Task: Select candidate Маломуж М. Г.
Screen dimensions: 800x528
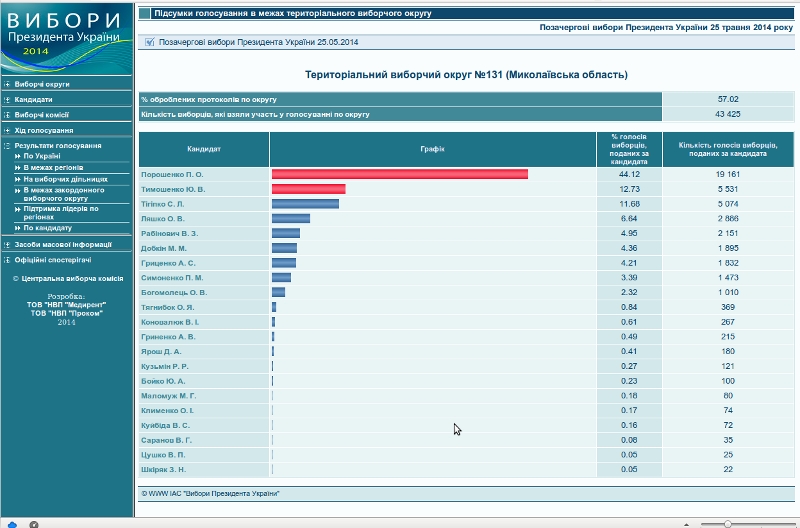Action: [168, 396]
